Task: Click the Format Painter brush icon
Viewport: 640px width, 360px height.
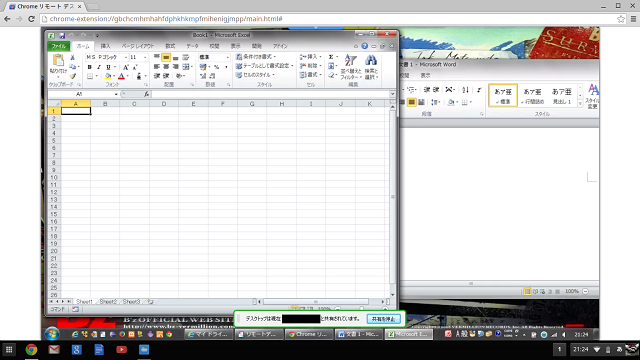Action: (x=73, y=76)
